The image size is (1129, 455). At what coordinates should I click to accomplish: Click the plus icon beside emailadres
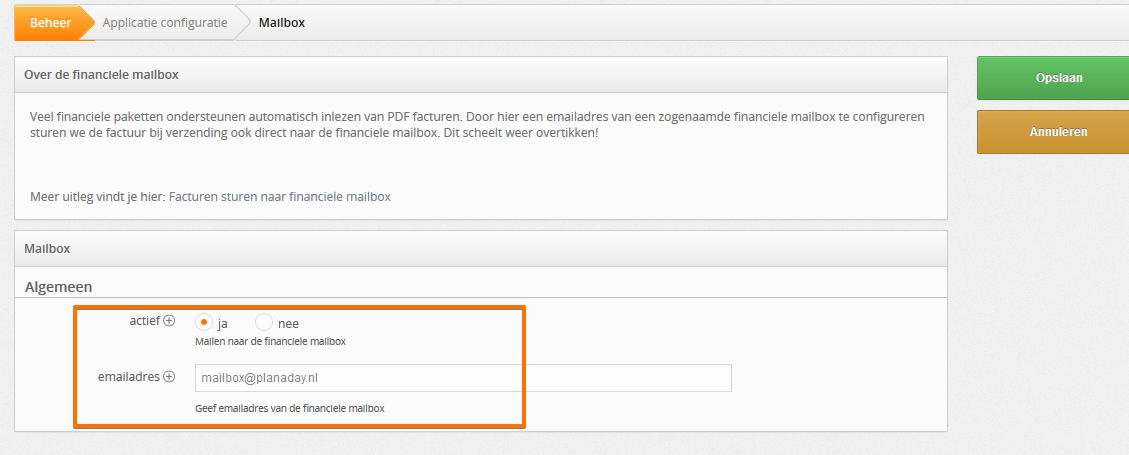(x=169, y=376)
